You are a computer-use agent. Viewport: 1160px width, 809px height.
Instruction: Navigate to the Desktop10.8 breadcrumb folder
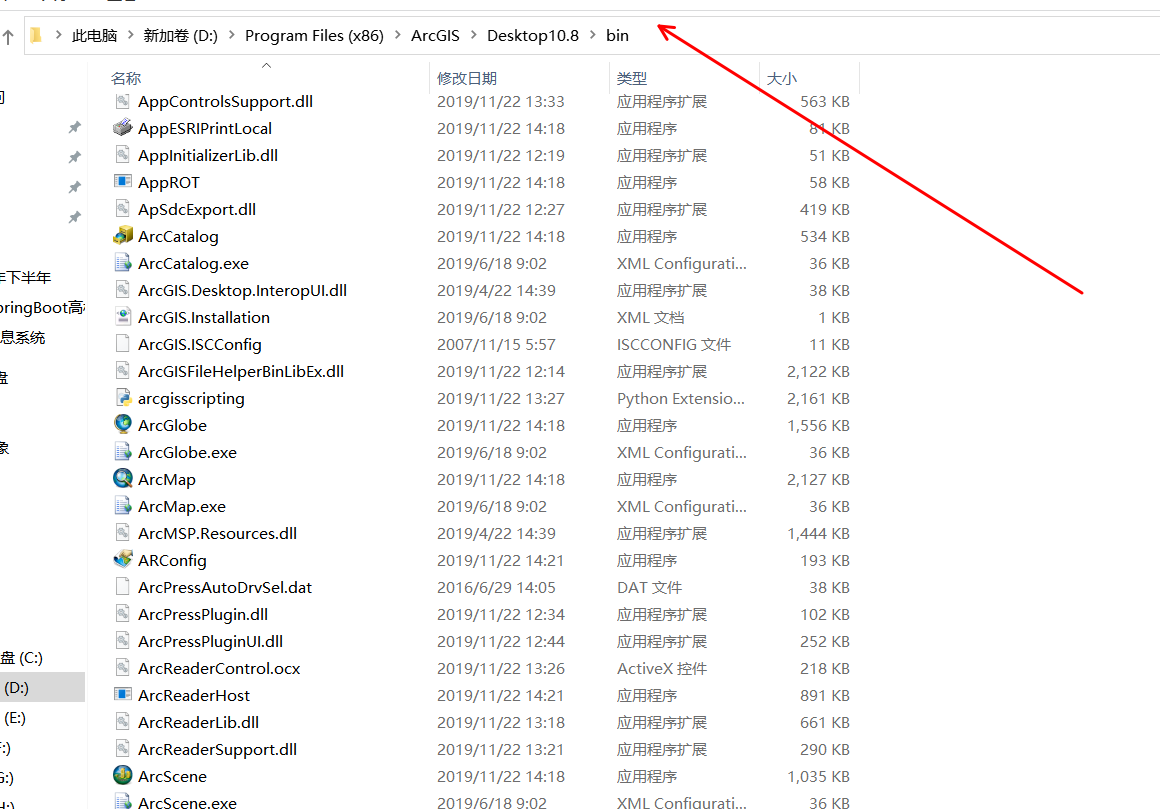pos(533,35)
